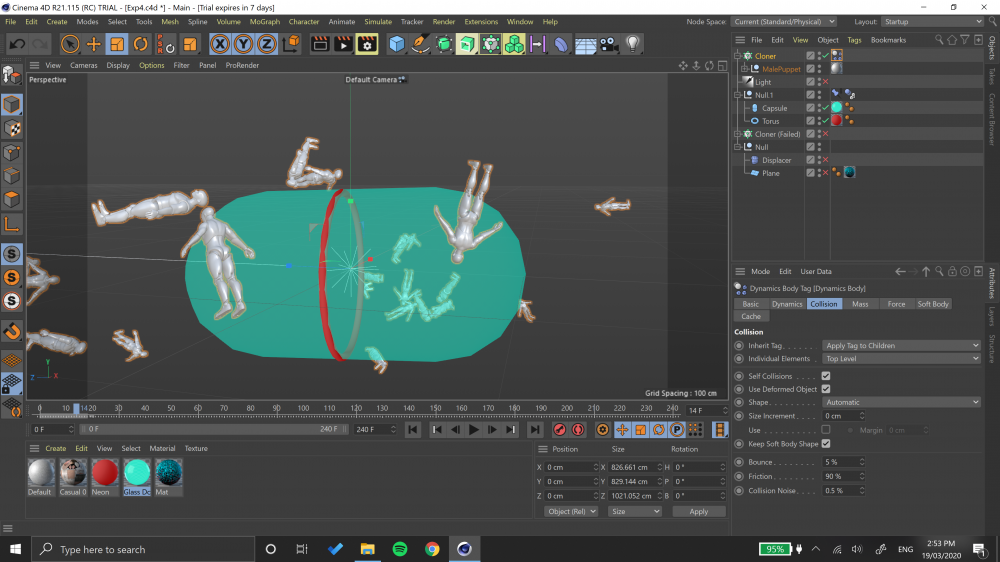Screen dimensions: 1000x562
Task: Switch to Polygons mode icon
Action: tap(11, 200)
